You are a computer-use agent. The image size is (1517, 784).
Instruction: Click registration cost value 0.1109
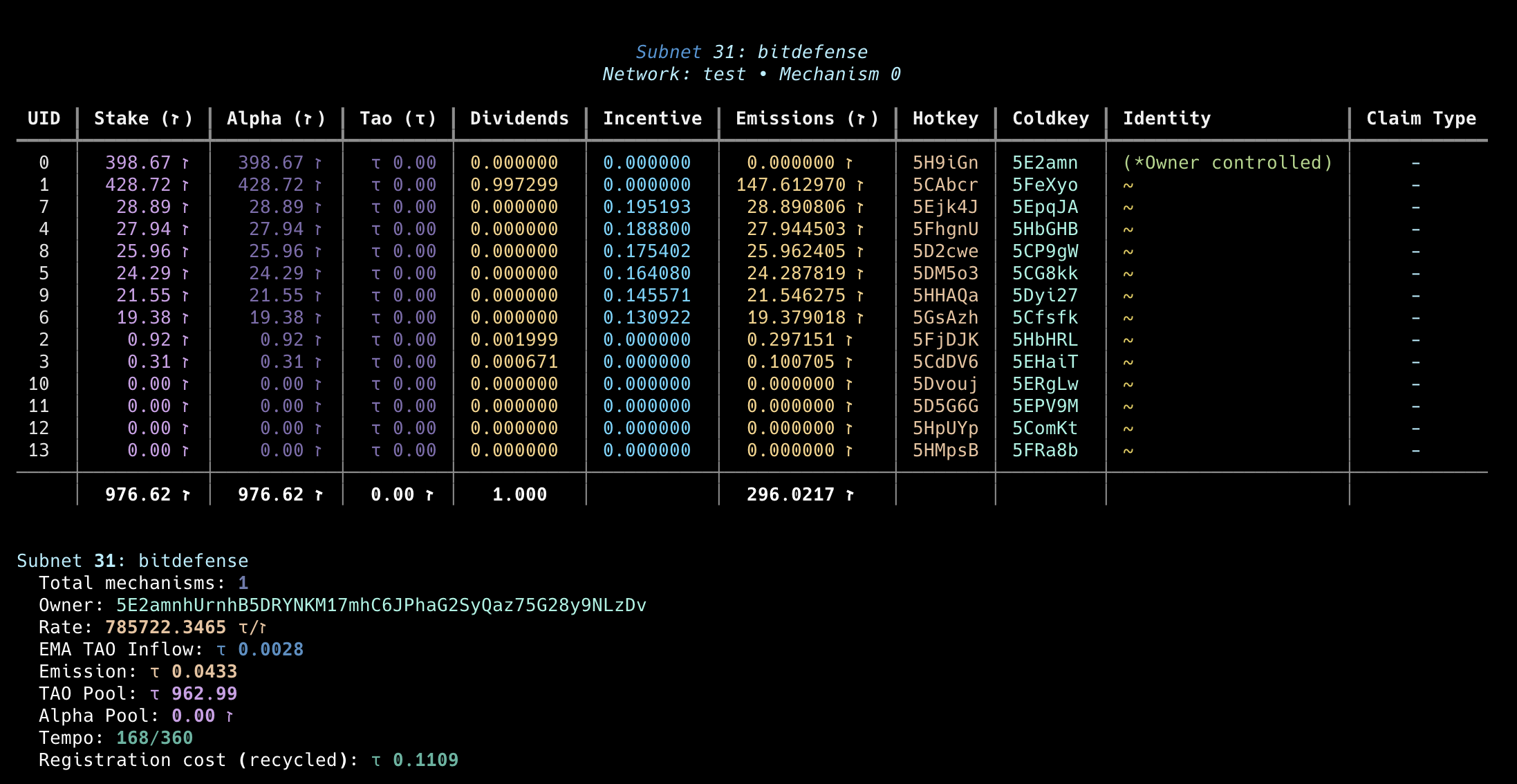(425, 760)
